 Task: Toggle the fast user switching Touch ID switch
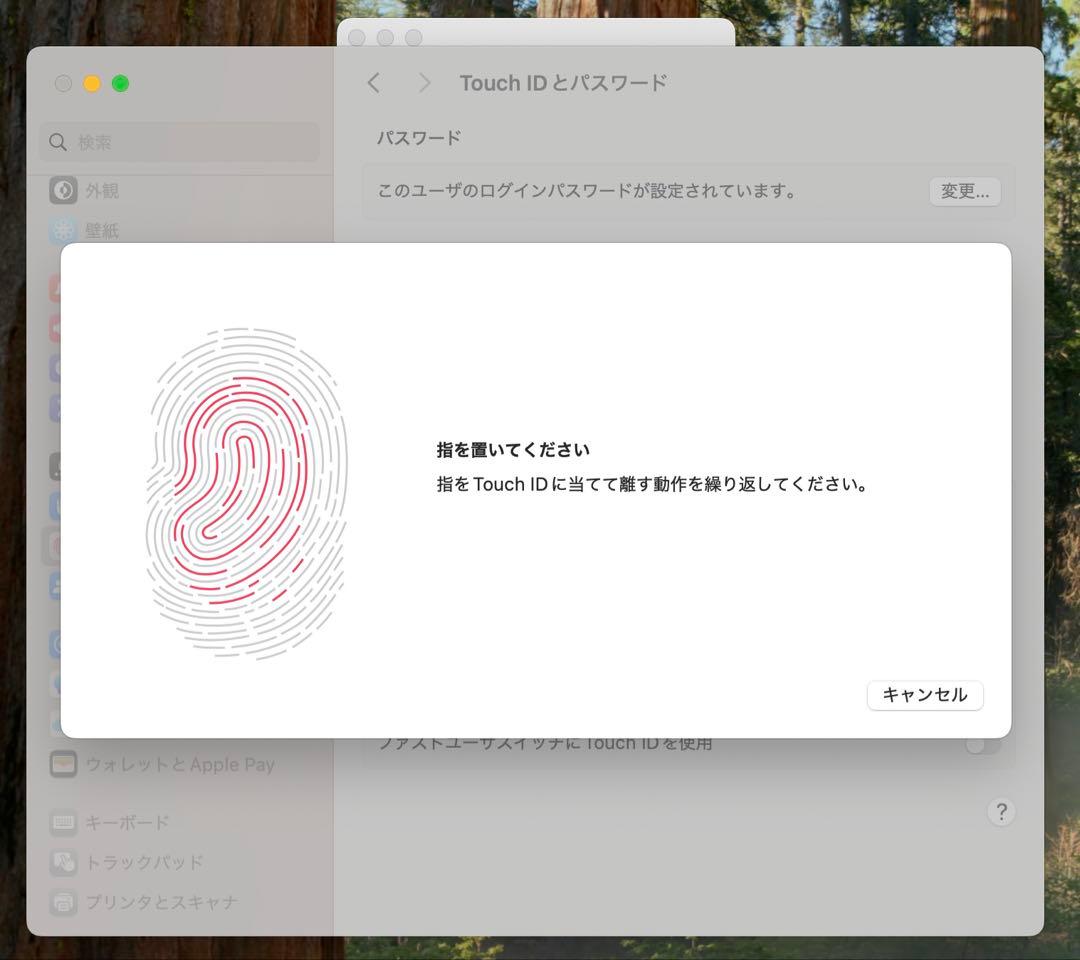(x=982, y=744)
